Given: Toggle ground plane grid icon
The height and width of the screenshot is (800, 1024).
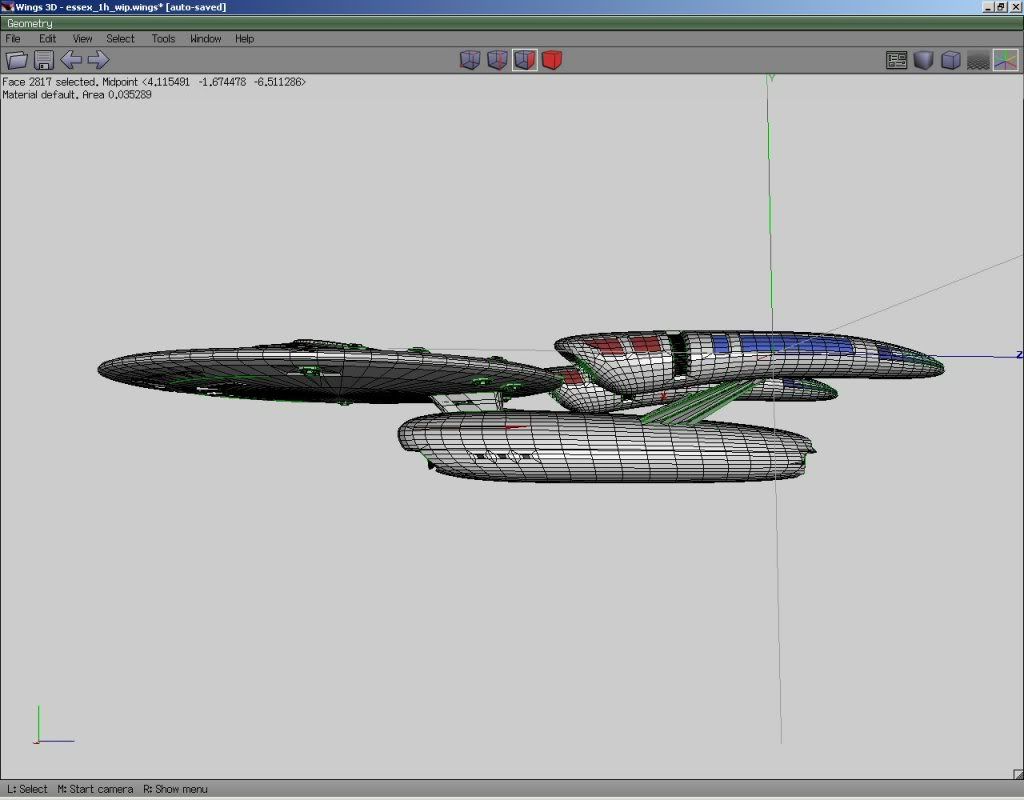Looking at the screenshot, I should [978, 60].
